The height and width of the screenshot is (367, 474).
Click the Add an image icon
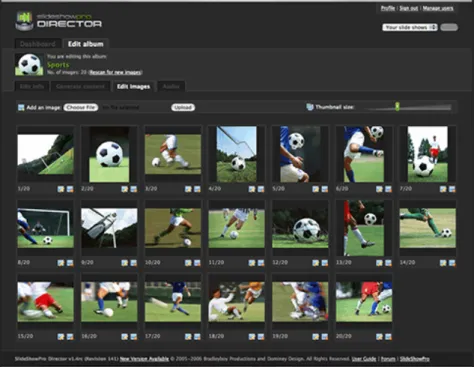(x=21, y=107)
